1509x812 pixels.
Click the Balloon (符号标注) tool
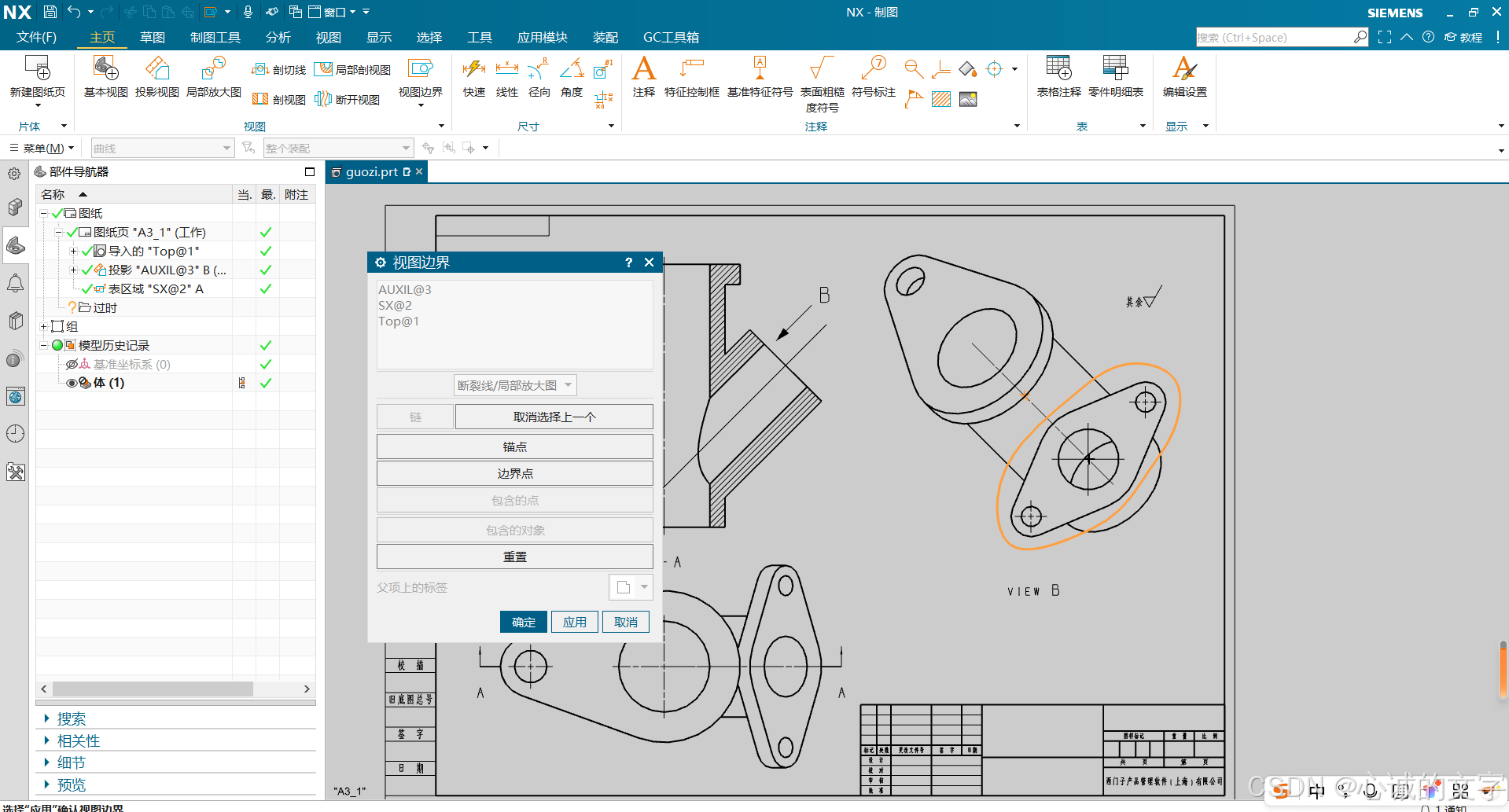pyautogui.click(x=873, y=76)
